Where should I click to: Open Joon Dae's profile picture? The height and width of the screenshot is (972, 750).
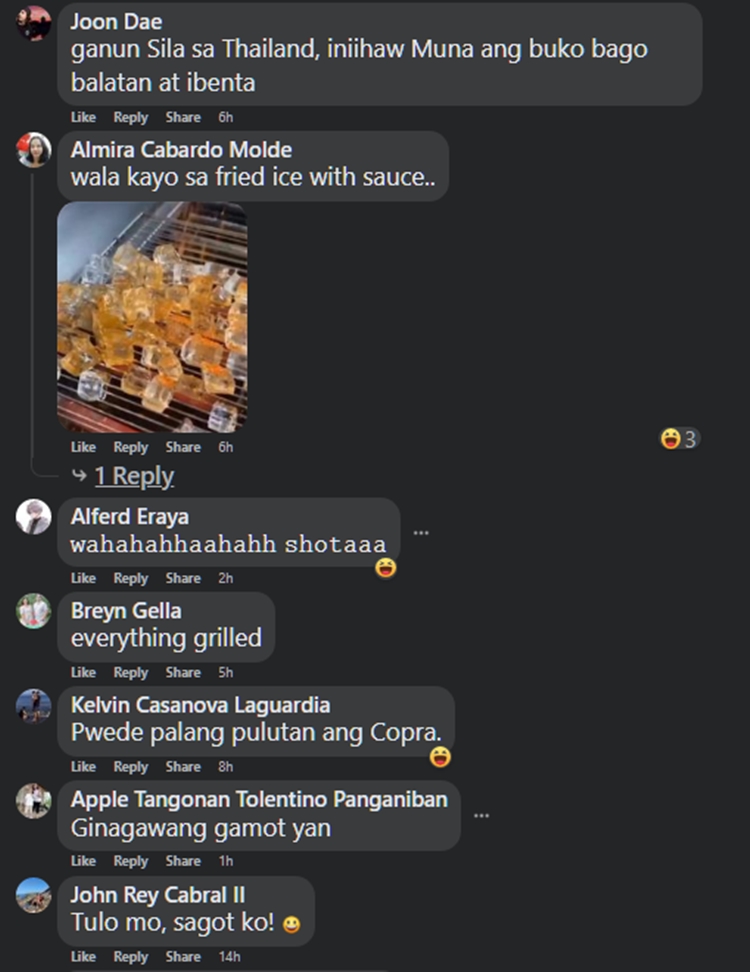(33, 24)
